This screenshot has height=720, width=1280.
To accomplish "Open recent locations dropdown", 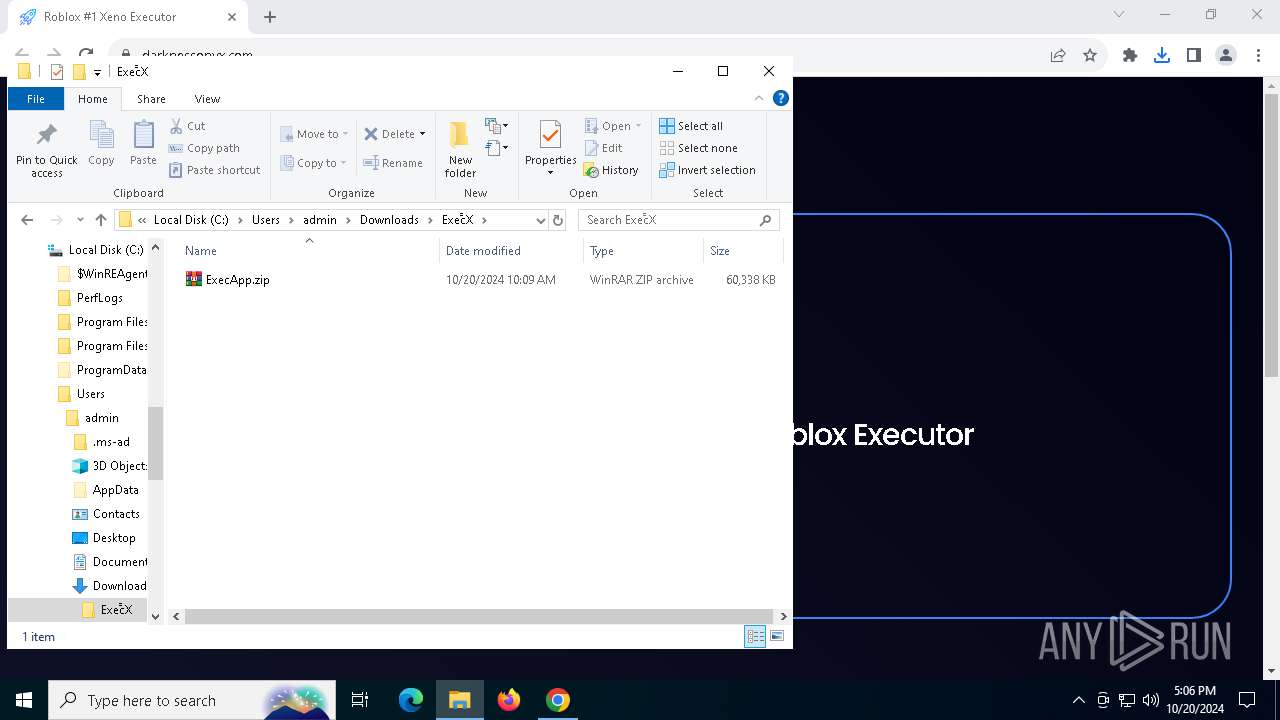I will (x=80, y=220).
